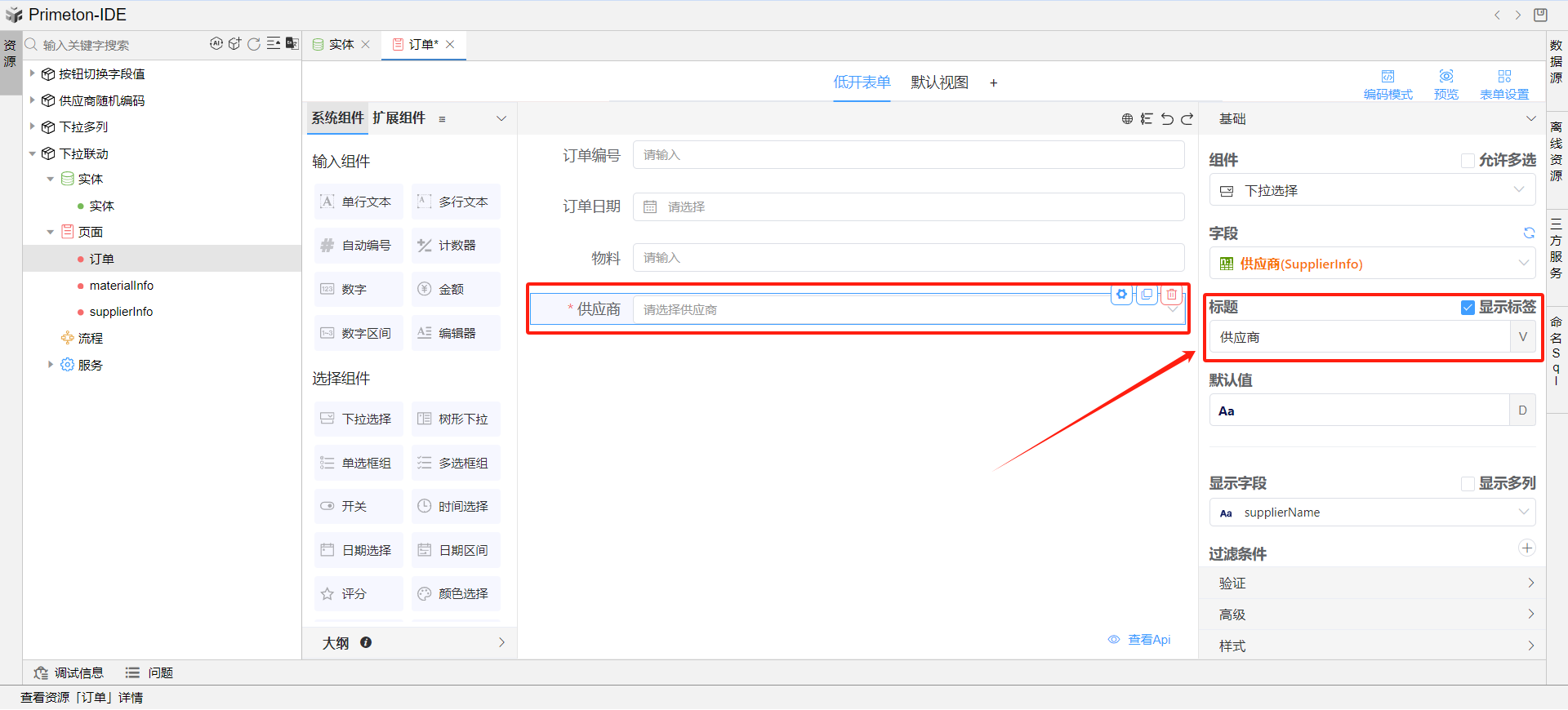Uncheck the 显示标签 checkbox
This screenshot has height=710, width=1568.
1468,308
